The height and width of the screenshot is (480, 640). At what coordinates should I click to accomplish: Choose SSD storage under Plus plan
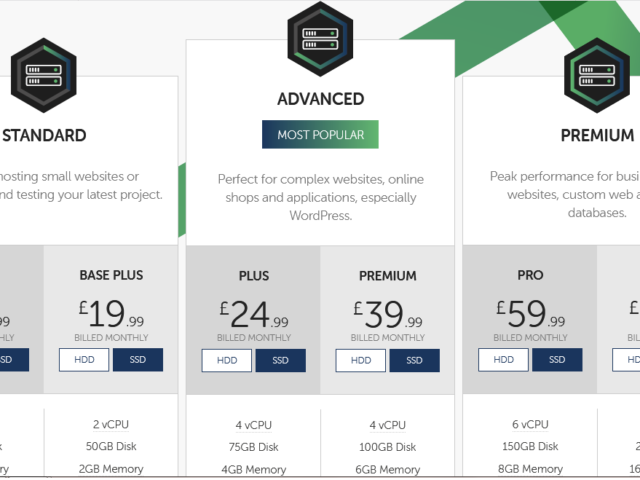(x=280, y=360)
